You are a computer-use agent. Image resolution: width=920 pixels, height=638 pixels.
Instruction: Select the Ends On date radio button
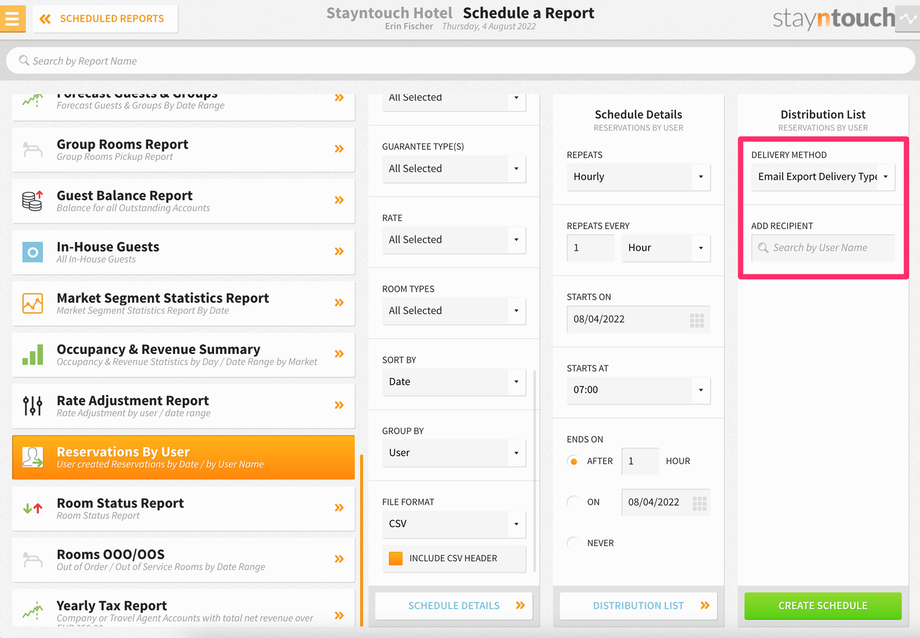[573, 502]
